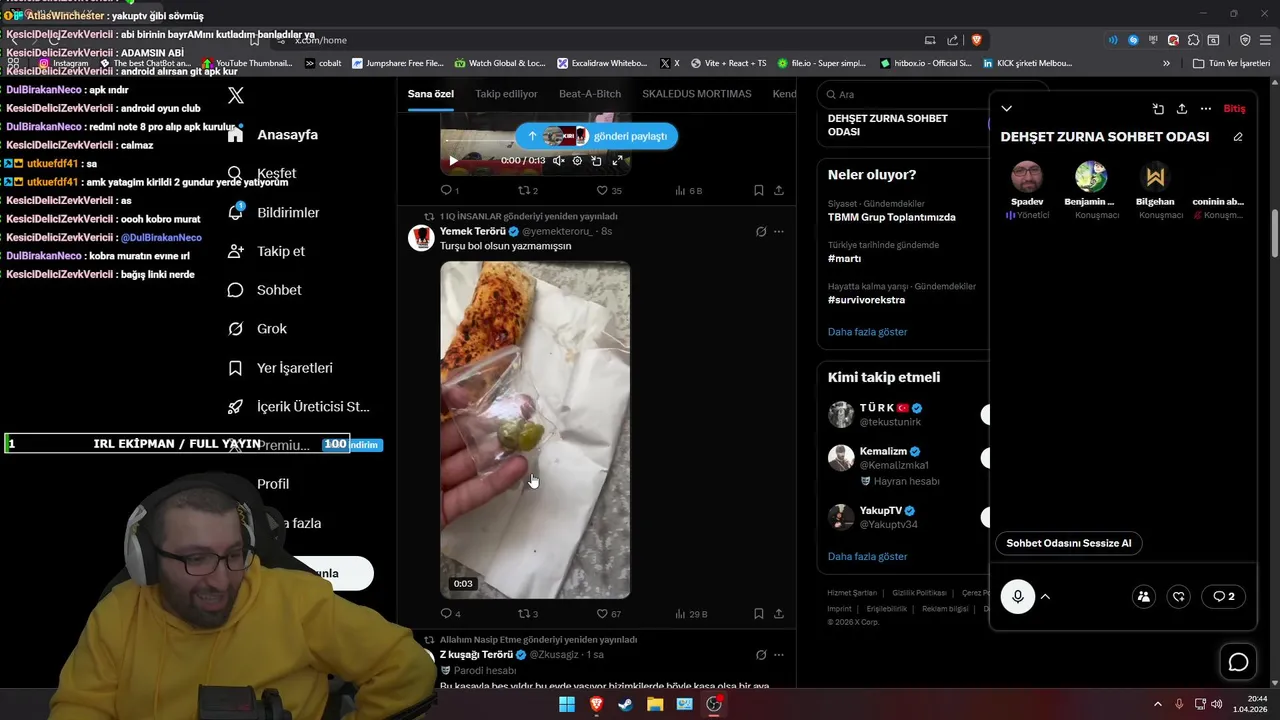The height and width of the screenshot is (720, 1280).
Task: Share the post with 35 likes
Action: click(779, 190)
